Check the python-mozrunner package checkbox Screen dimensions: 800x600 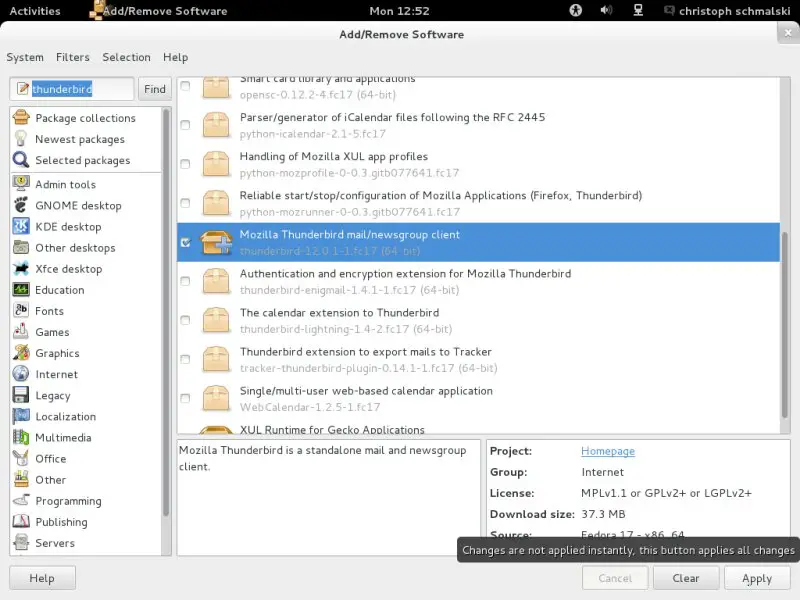[x=185, y=203]
